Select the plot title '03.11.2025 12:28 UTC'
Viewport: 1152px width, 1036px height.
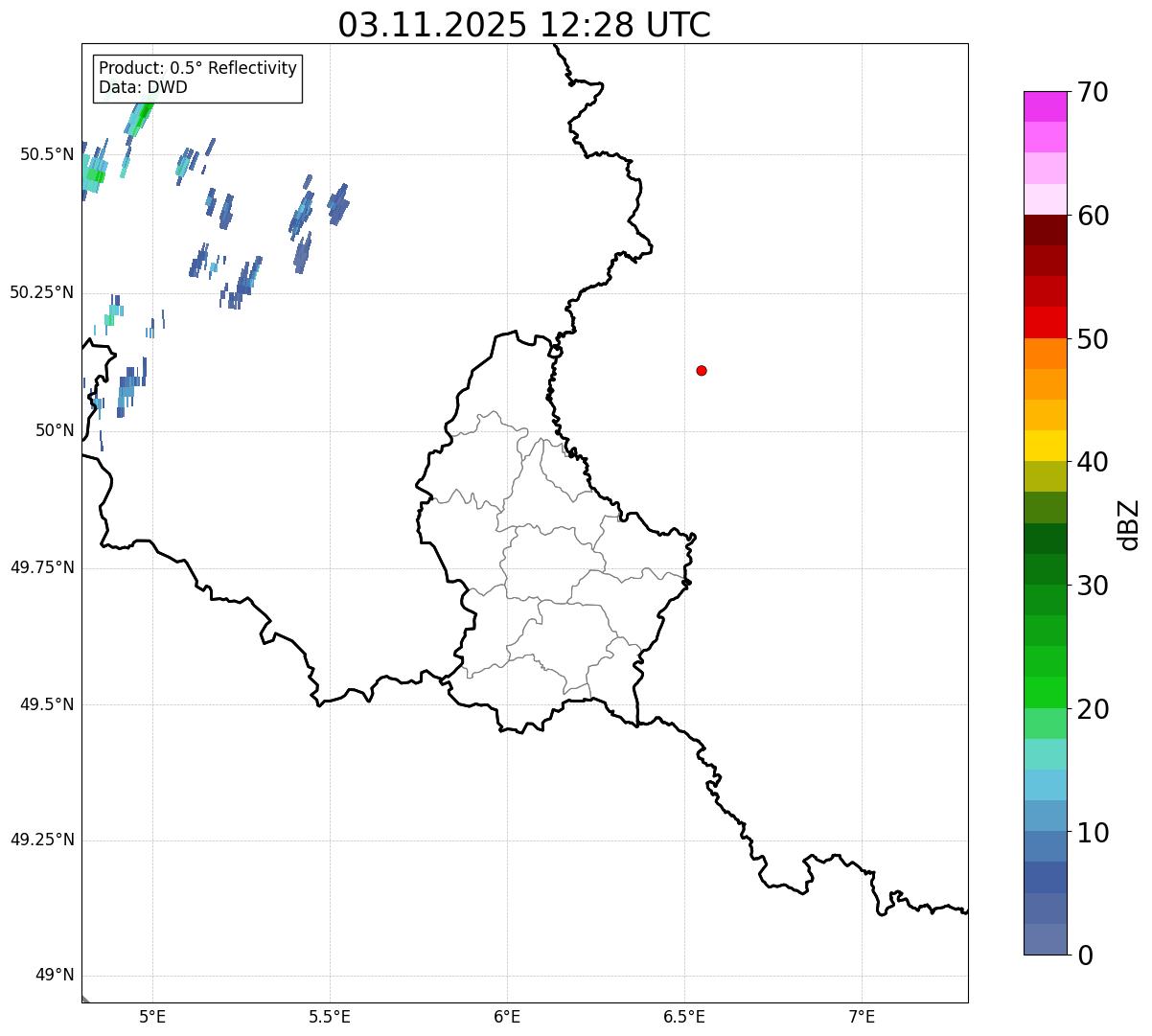pos(524,24)
